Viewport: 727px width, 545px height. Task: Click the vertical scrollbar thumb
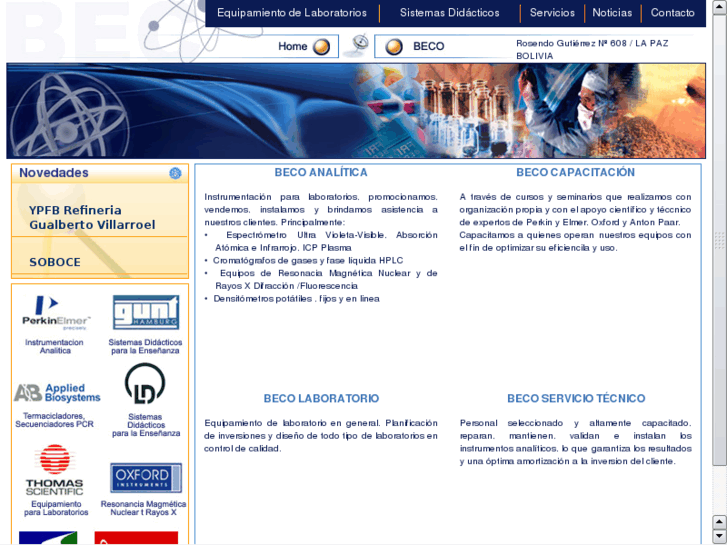click(x=719, y=239)
